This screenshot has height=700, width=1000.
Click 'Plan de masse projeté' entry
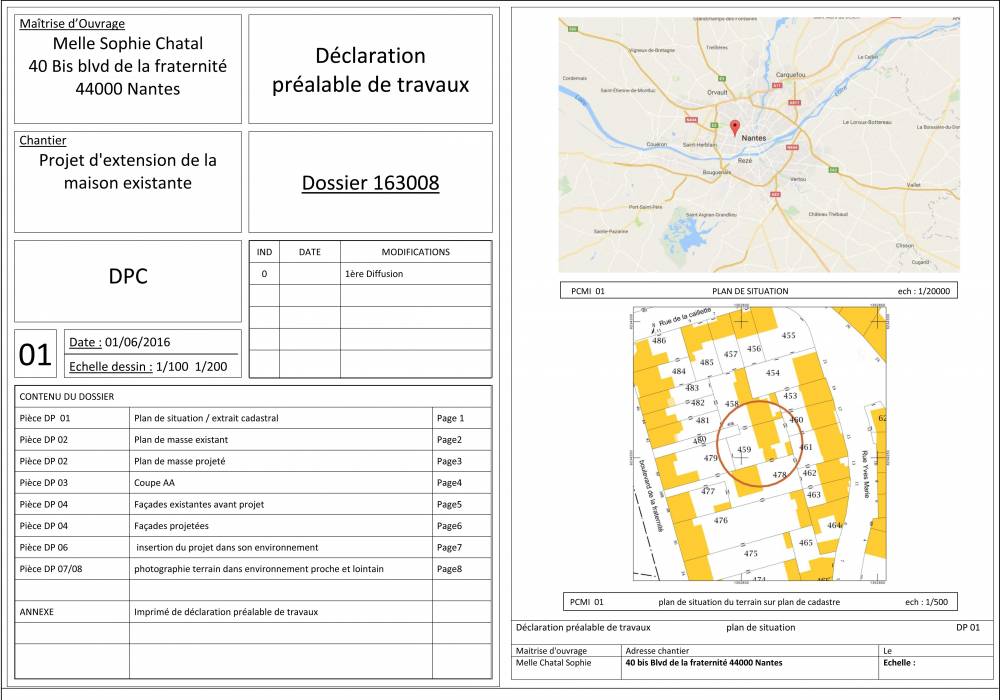click(x=179, y=461)
